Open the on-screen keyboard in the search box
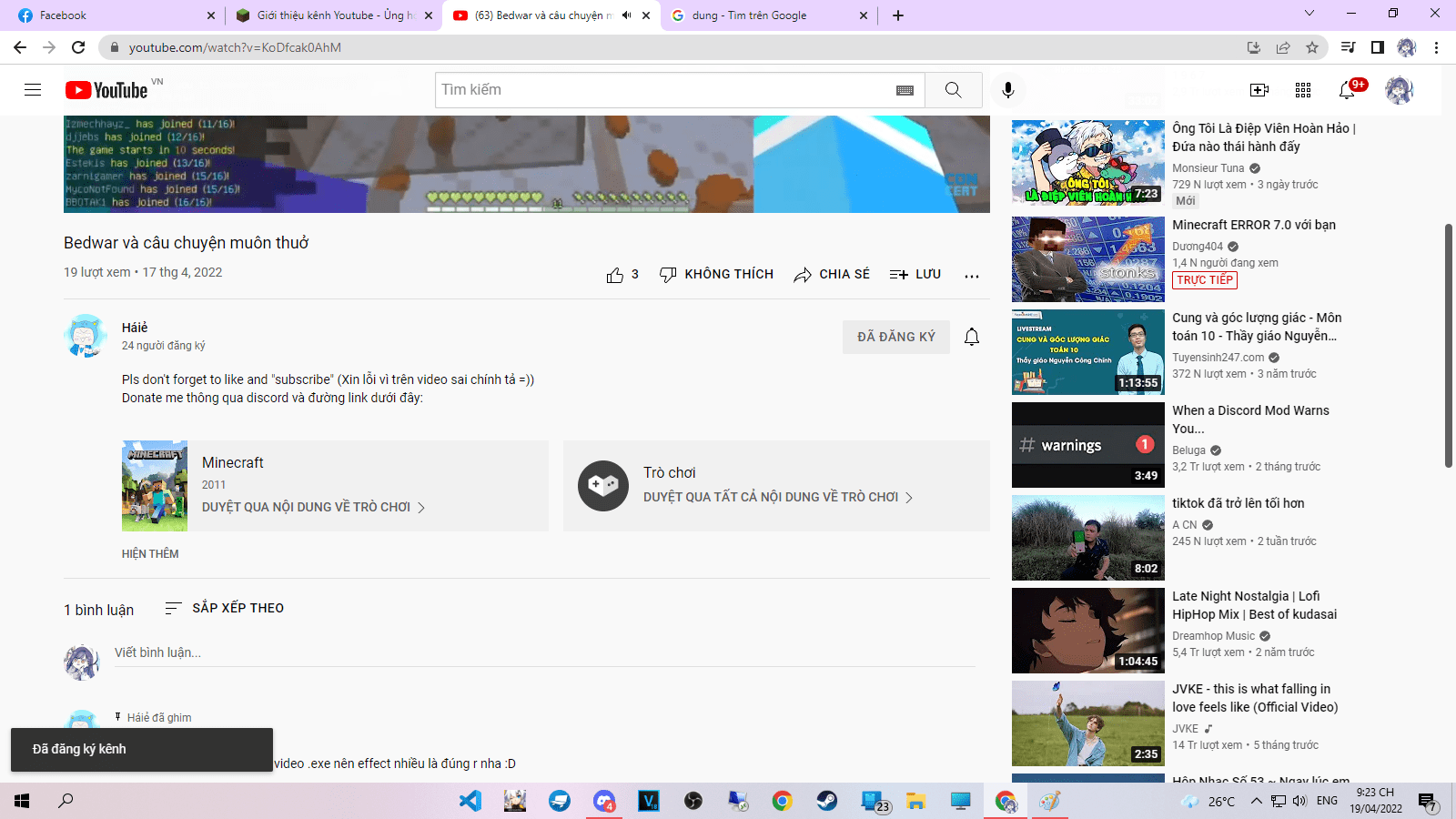The image size is (1456, 819). (905, 90)
